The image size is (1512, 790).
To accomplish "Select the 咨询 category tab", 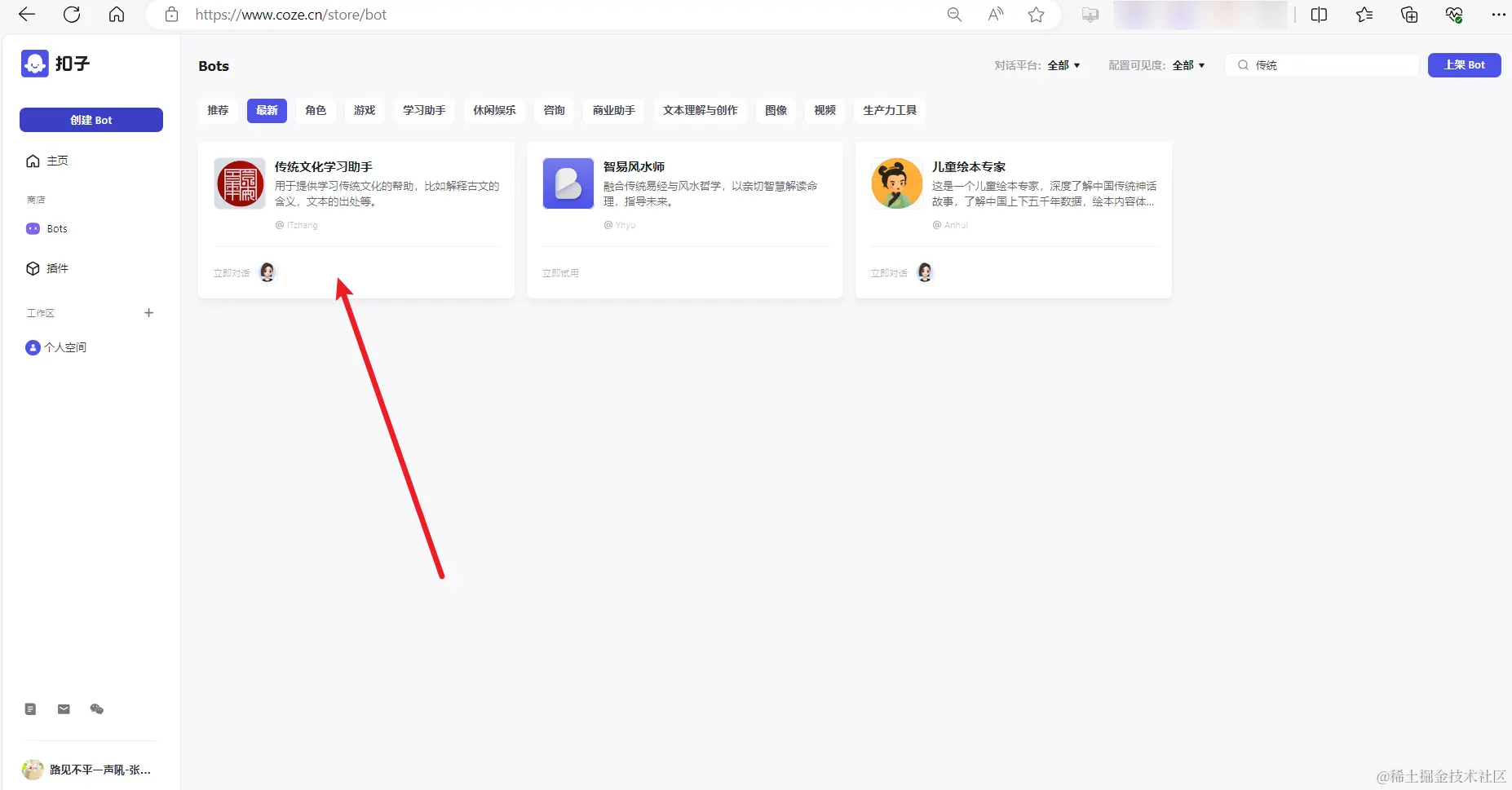I will pos(555,111).
